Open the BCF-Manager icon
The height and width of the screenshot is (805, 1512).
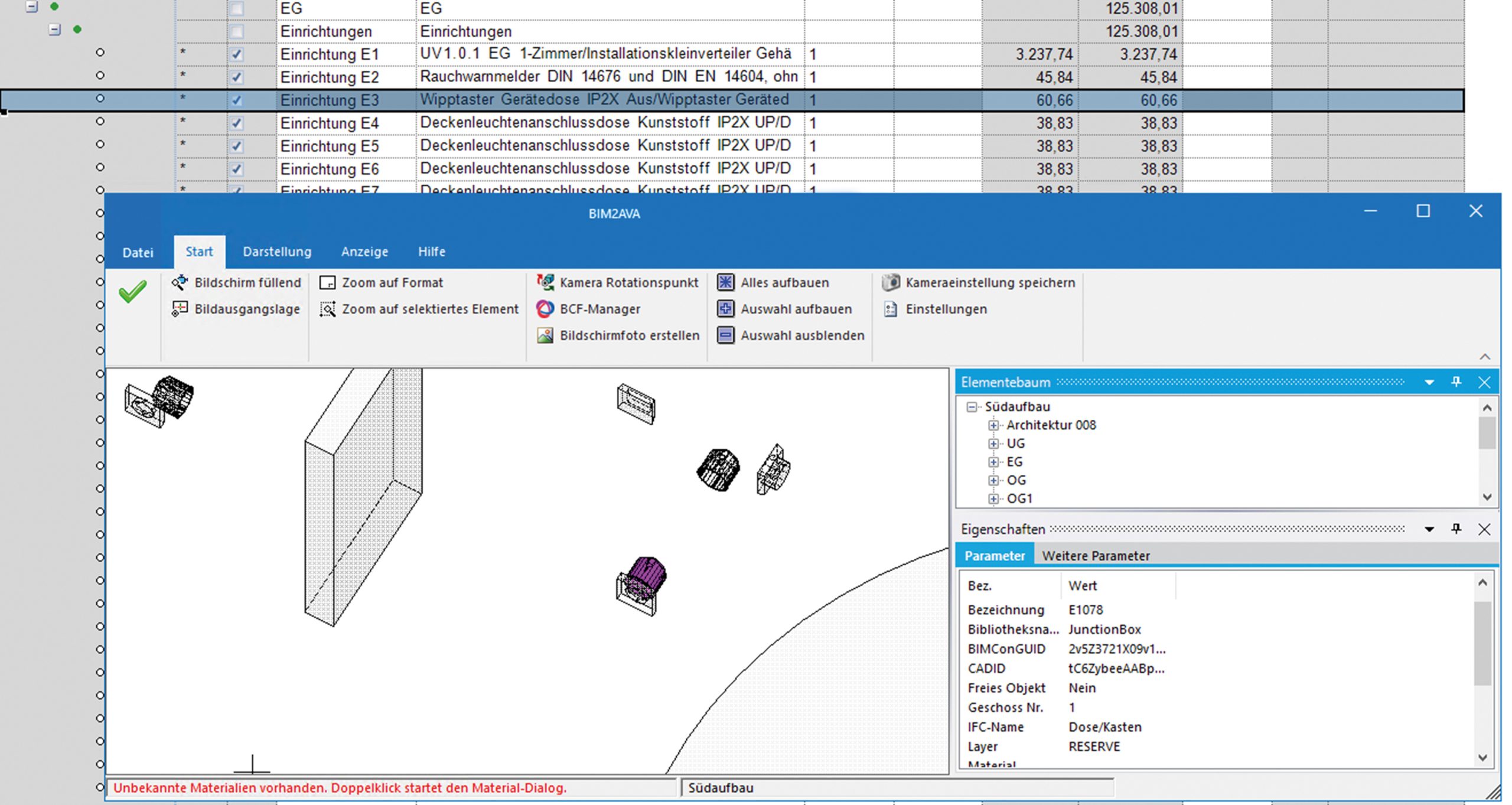tap(545, 309)
